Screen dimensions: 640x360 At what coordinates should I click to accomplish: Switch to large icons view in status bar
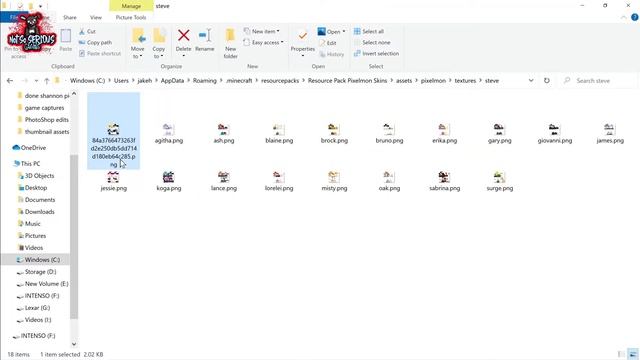pyautogui.click(x=633, y=354)
